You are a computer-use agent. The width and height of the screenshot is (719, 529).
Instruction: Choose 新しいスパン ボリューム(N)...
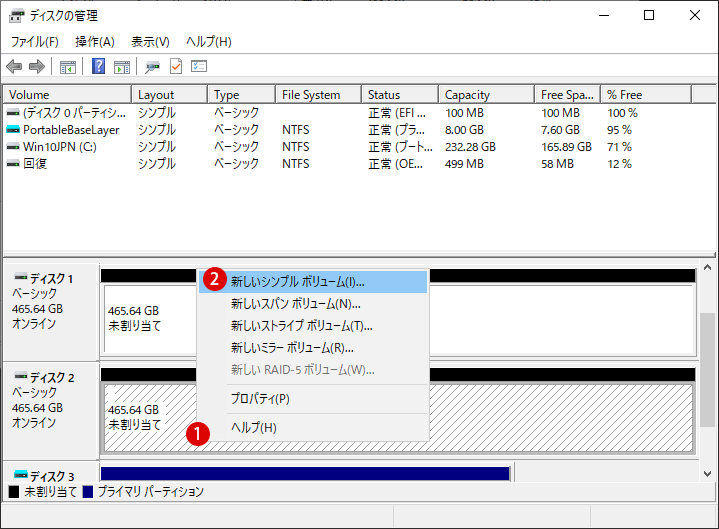[x=313, y=304]
